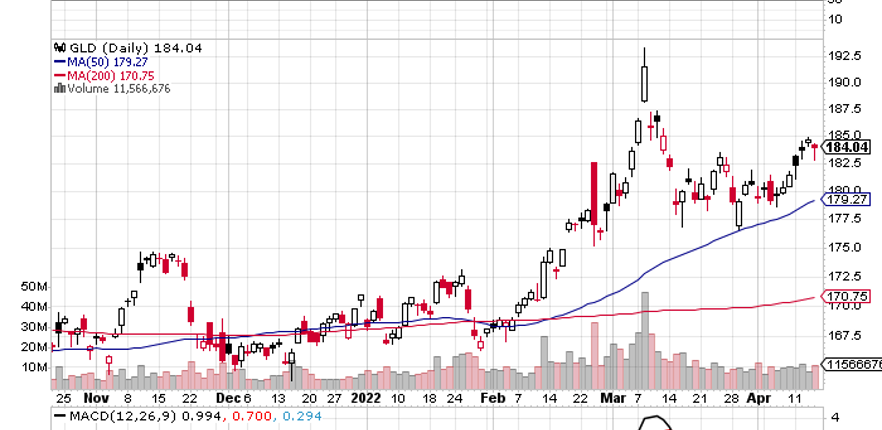Click the blue MA(50) line marker in legend

point(59,61)
